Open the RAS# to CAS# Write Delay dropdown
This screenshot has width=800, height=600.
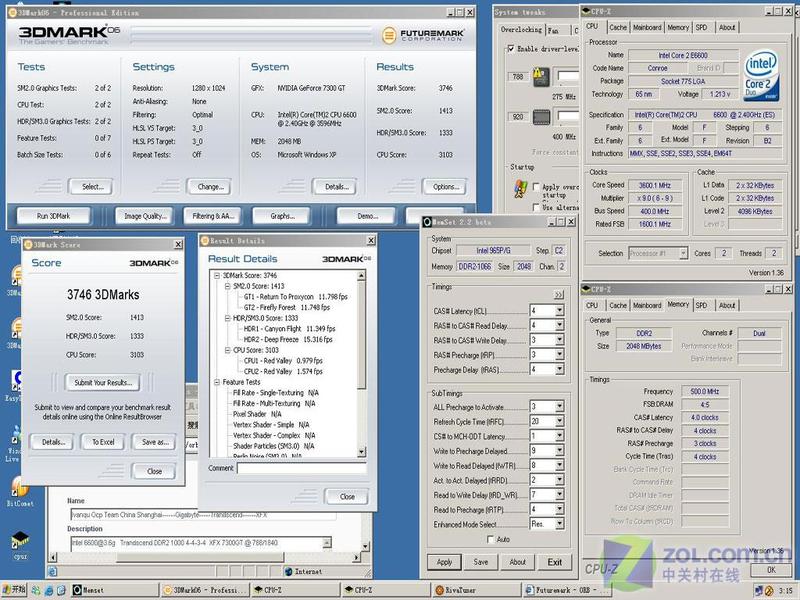559,340
